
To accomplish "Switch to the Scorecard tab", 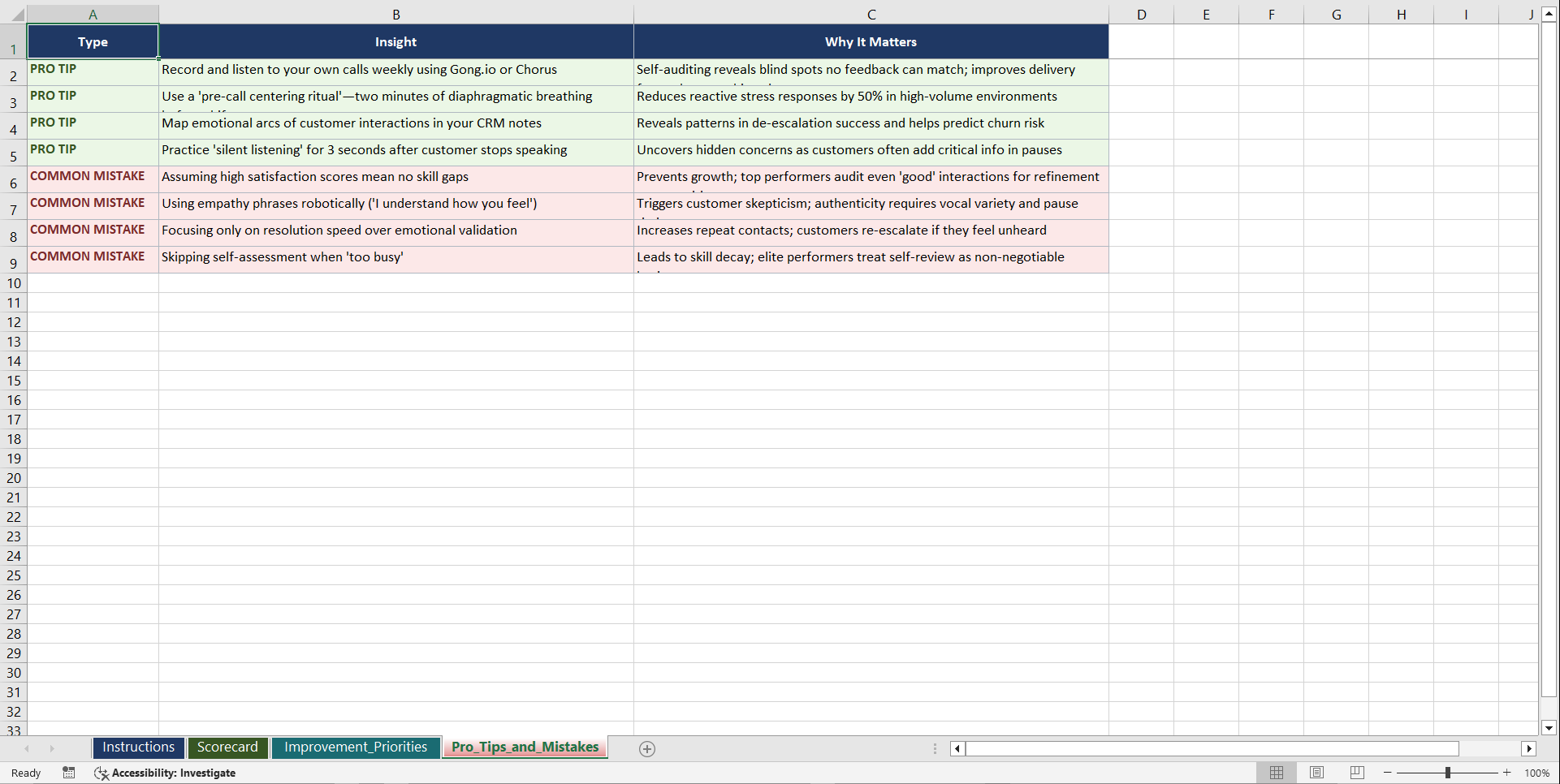I will click(x=227, y=747).
